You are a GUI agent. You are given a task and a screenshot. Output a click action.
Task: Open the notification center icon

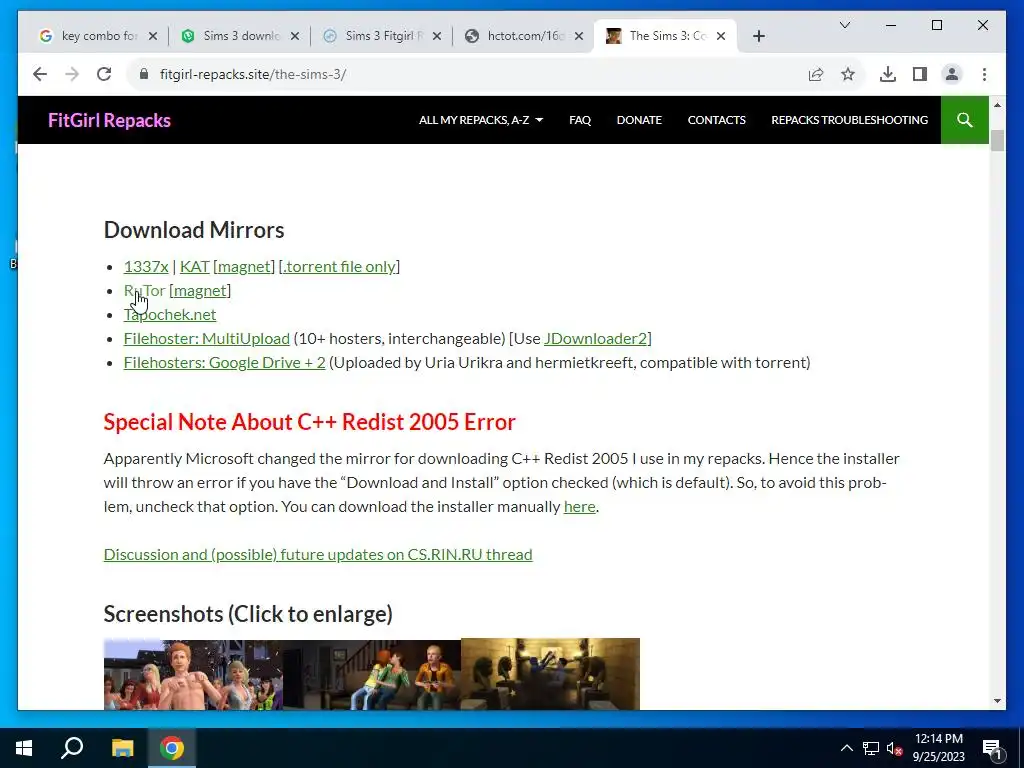point(992,748)
